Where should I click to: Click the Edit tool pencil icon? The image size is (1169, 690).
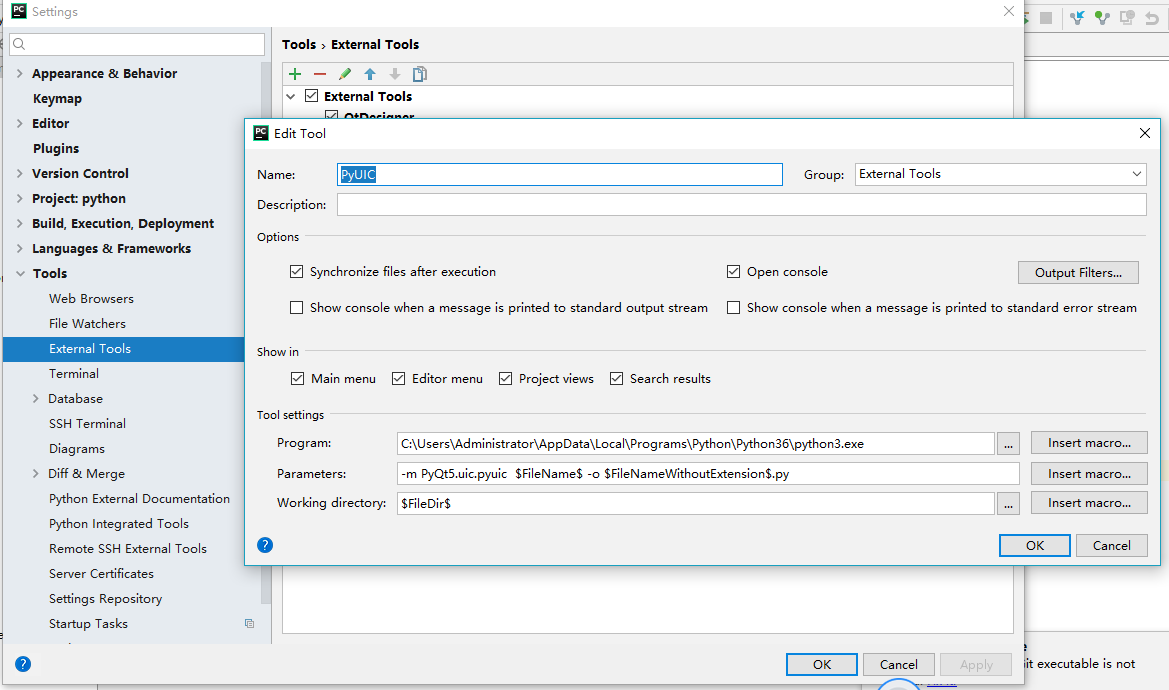[344, 74]
